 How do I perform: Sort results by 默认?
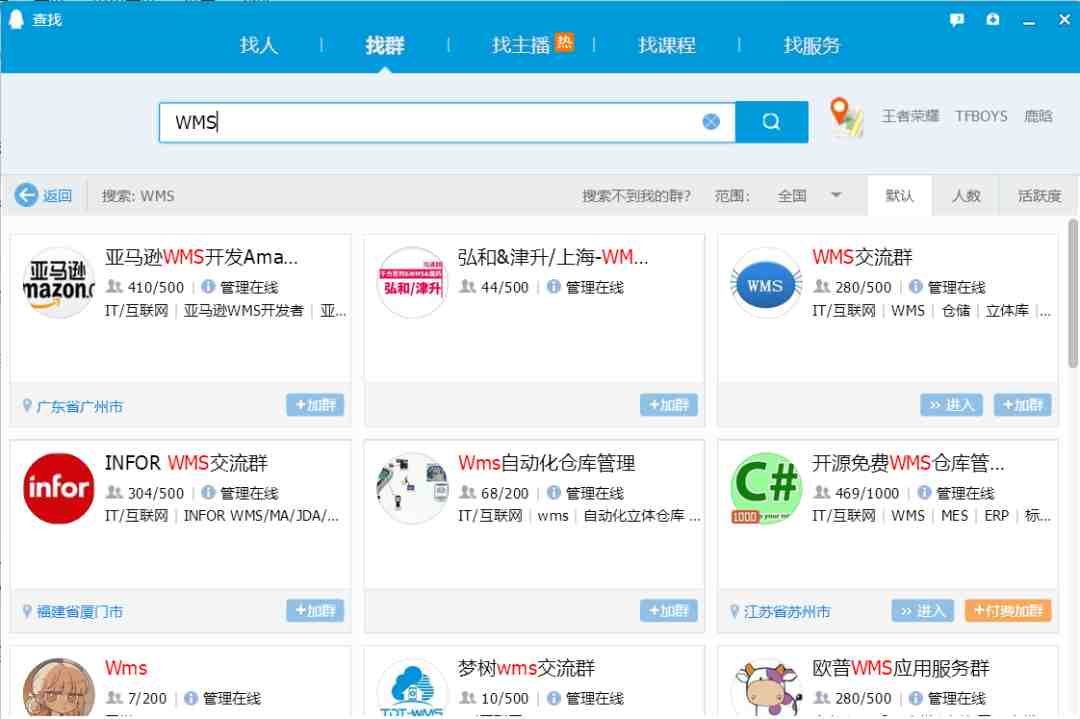click(900, 196)
